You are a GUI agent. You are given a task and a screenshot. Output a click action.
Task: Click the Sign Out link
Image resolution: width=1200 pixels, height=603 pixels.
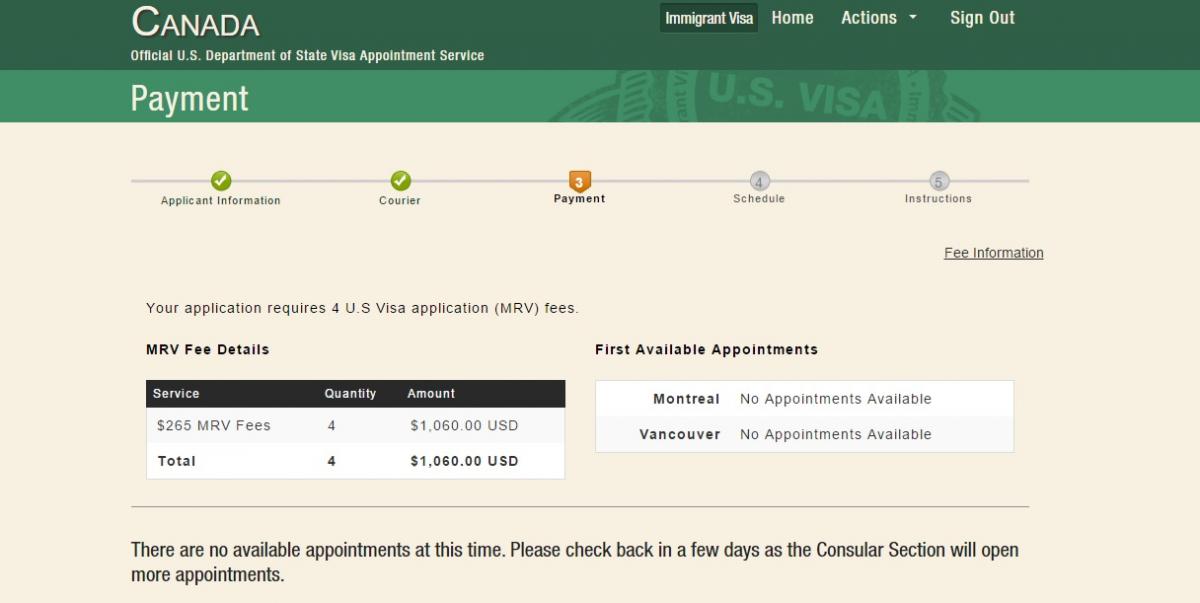pos(982,18)
